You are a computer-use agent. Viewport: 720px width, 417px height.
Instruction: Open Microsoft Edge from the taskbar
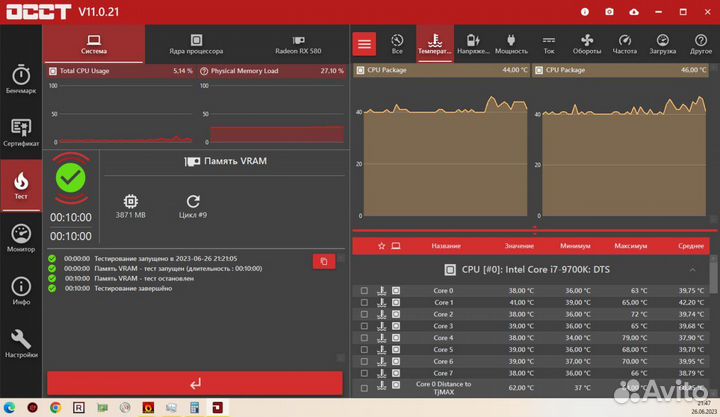pyautogui.click(x=9, y=407)
